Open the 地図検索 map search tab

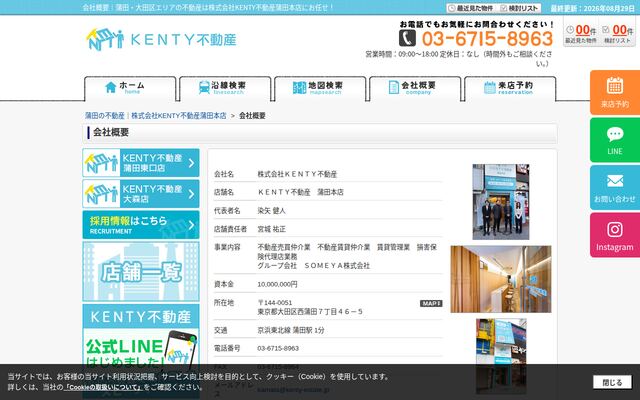tap(320, 88)
